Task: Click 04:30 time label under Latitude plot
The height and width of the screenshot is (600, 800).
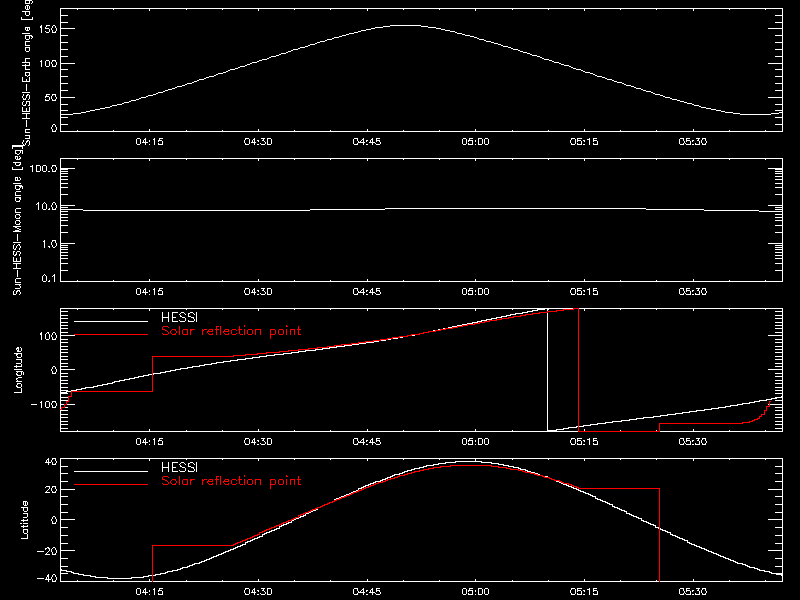Action: 258,592
